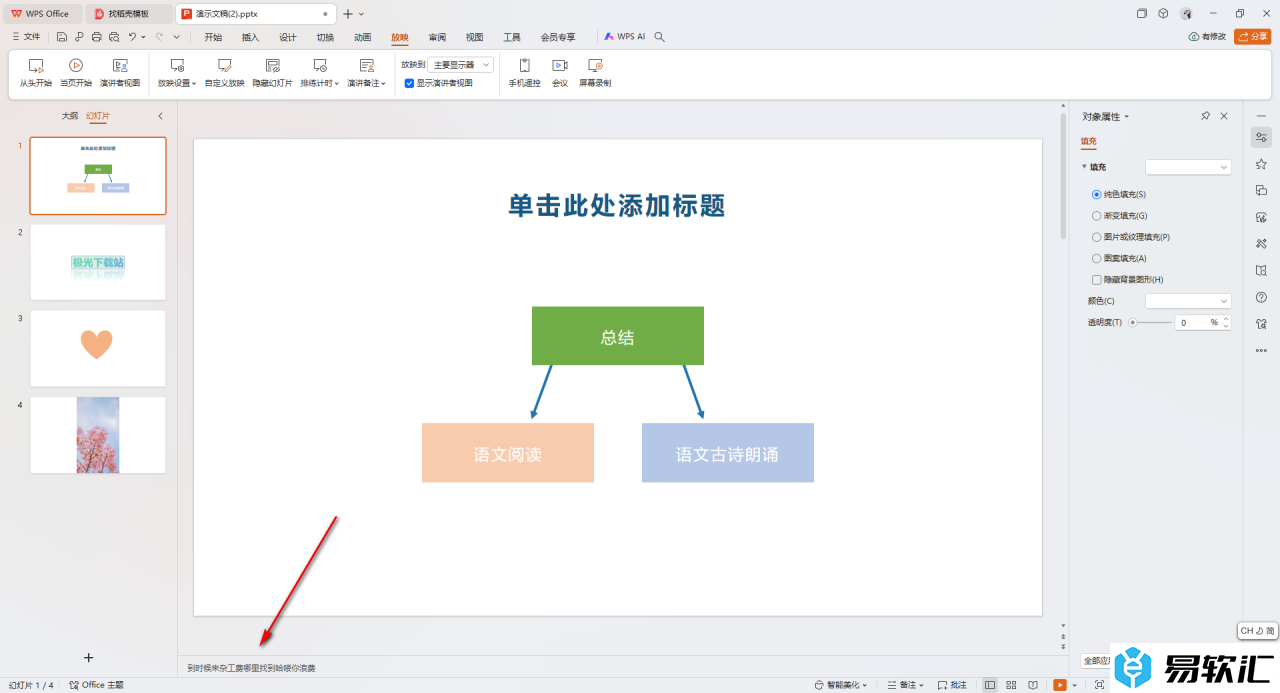Select the properties sliders sidebar icon
The image size is (1280, 693).
point(1261,137)
